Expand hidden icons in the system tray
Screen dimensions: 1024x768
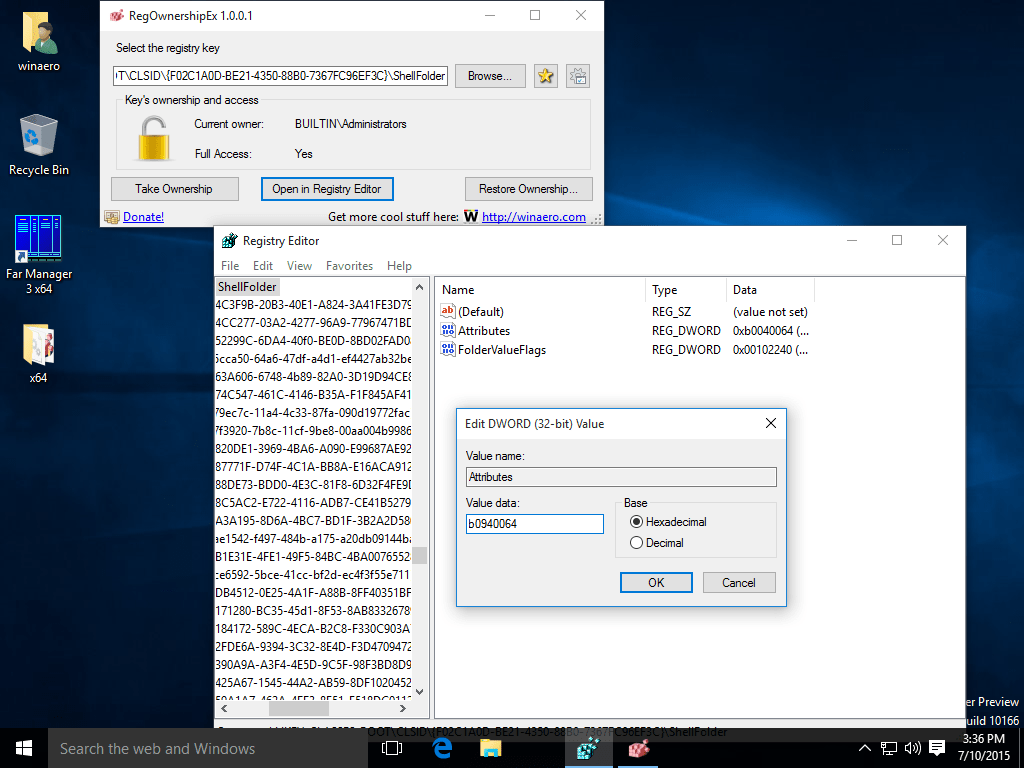pos(864,747)
